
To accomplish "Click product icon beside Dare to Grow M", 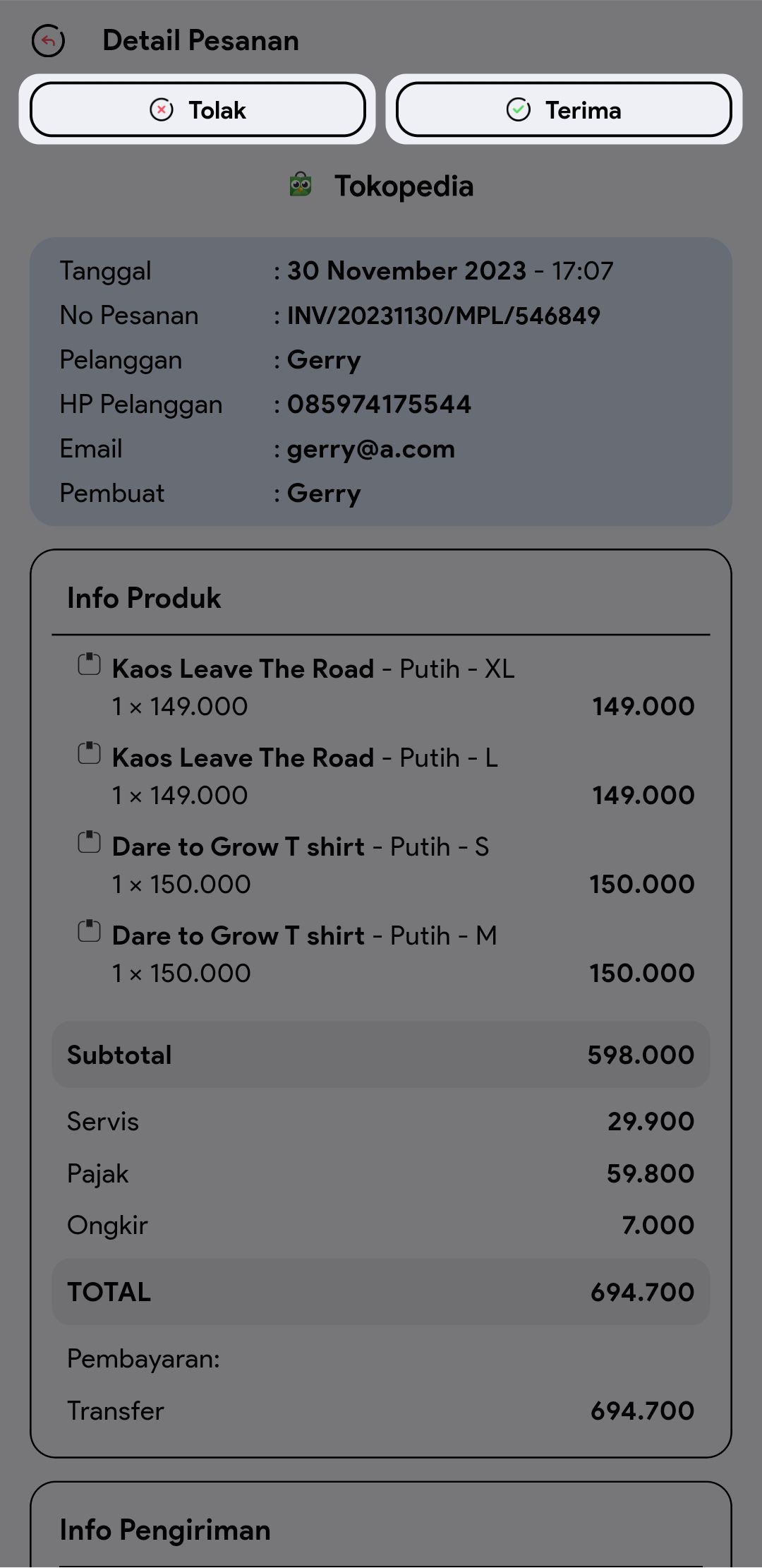I will pyautogui.click(x=89, y=931).
